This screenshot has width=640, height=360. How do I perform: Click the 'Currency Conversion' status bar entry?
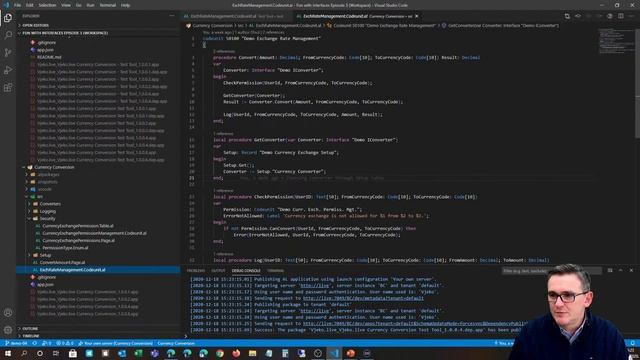point(176,343)
